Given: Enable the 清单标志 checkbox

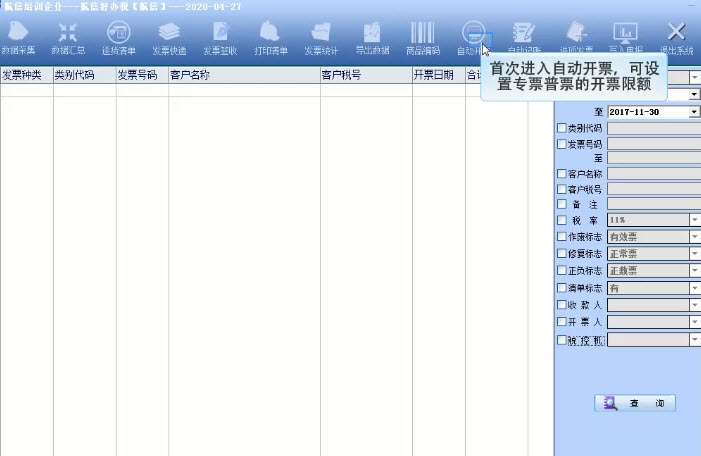Looking at the screenshot, I should click(562, 288).
